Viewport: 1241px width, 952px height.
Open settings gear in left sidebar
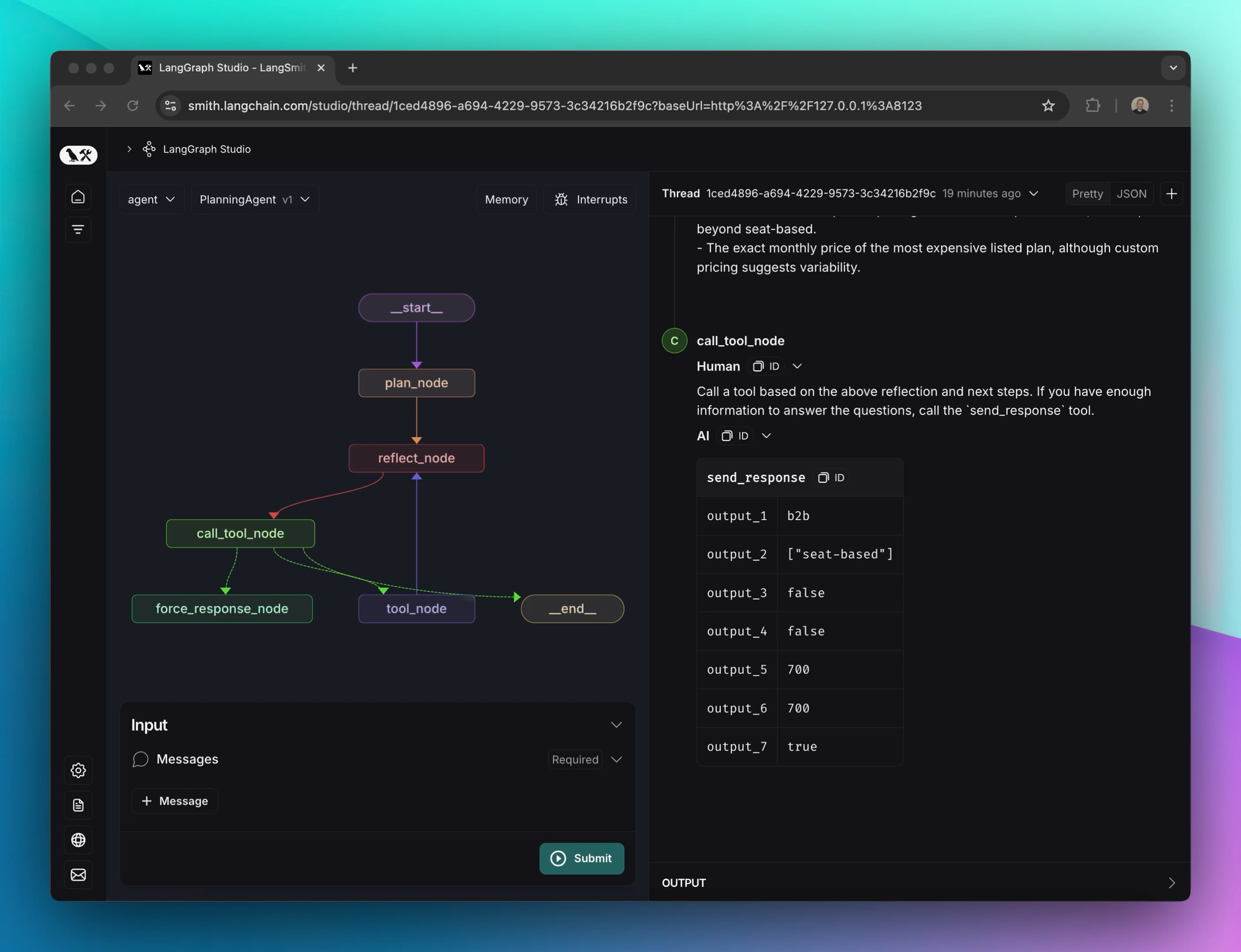(78, 770)
